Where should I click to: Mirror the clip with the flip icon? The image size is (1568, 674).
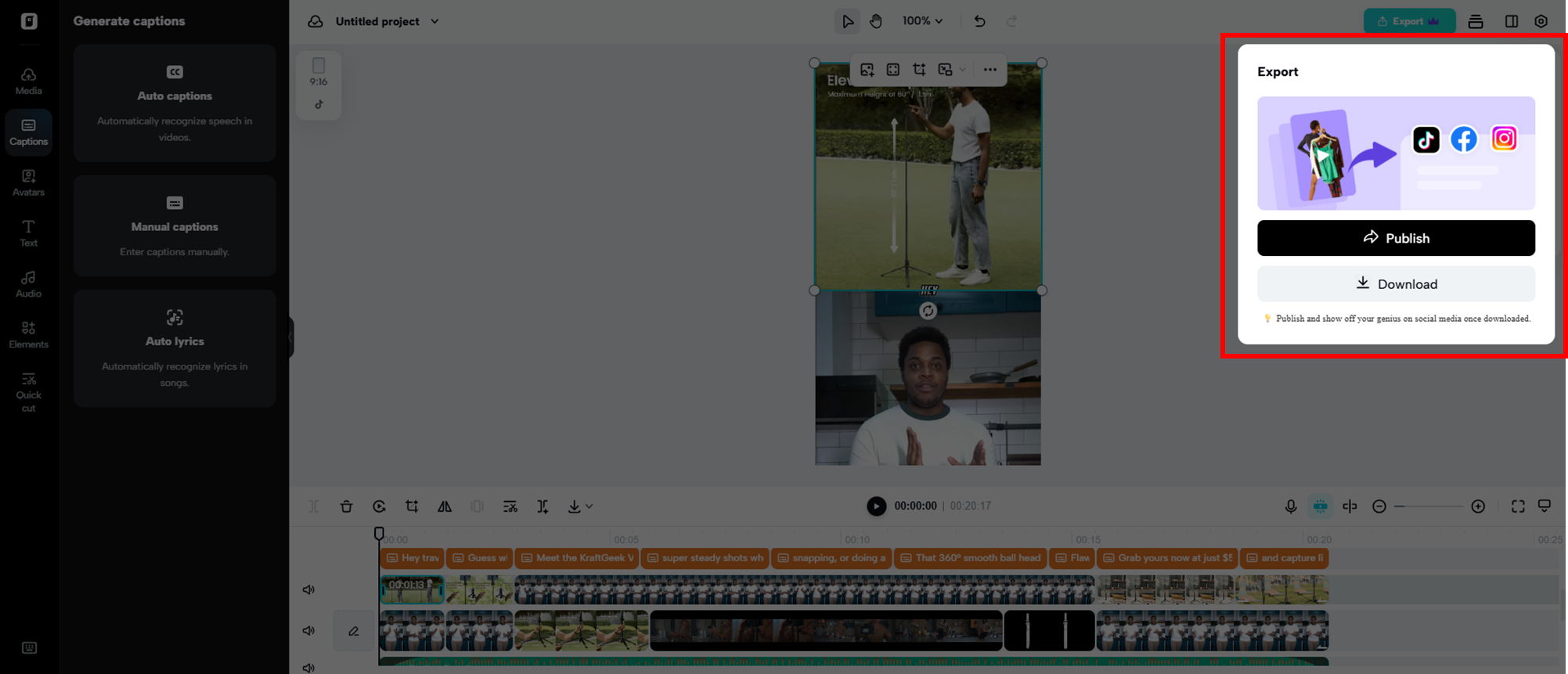click(445, 506)
